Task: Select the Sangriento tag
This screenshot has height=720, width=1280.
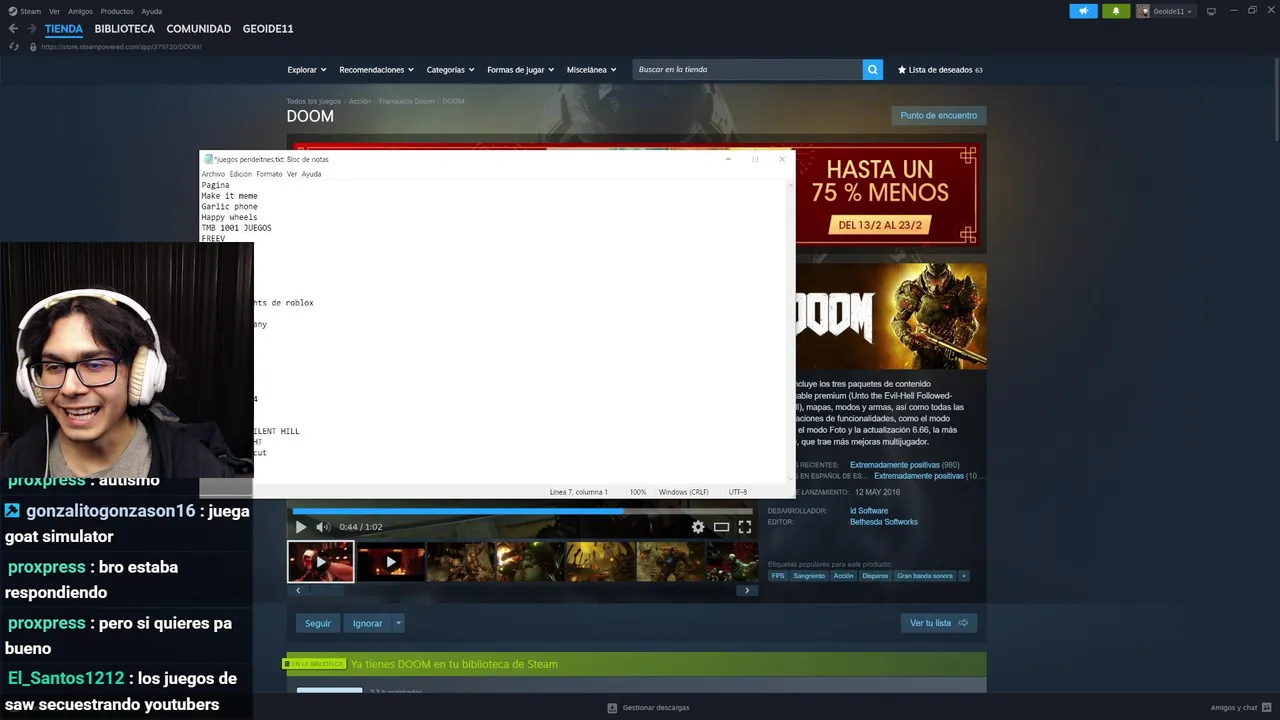Action: 809,576
